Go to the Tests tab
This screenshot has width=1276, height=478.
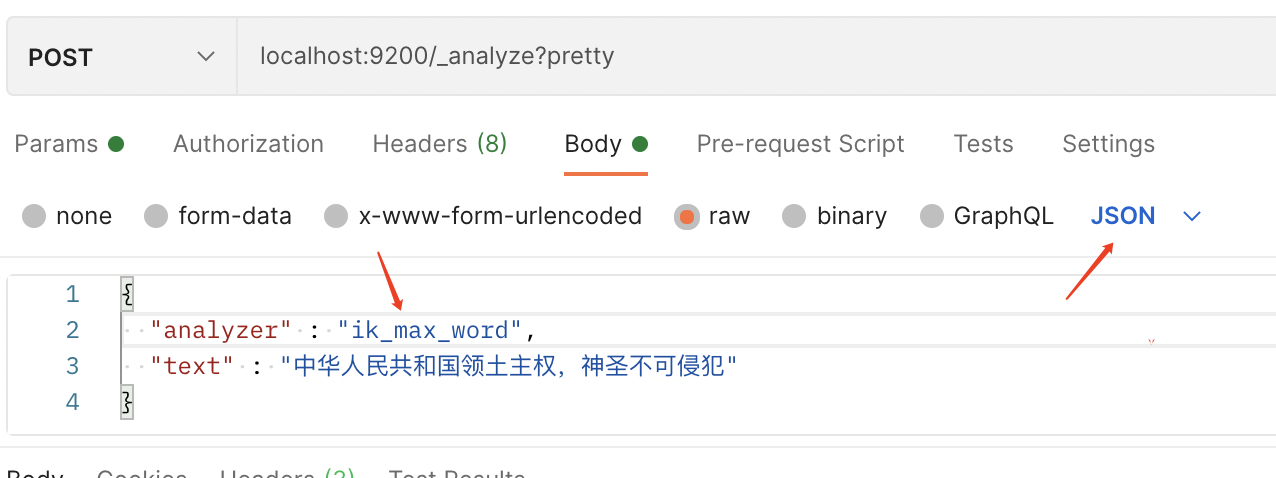983,144
